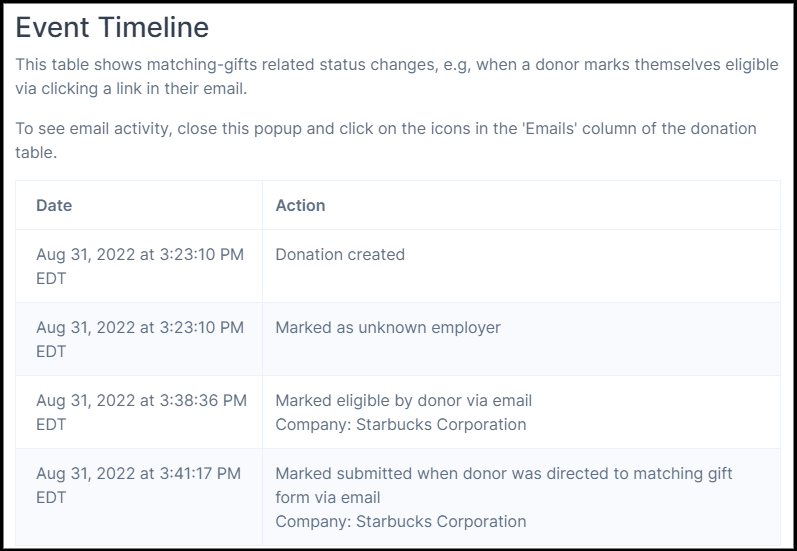Click "EDT" below the 3:41:17 PM timestamp

51,497
